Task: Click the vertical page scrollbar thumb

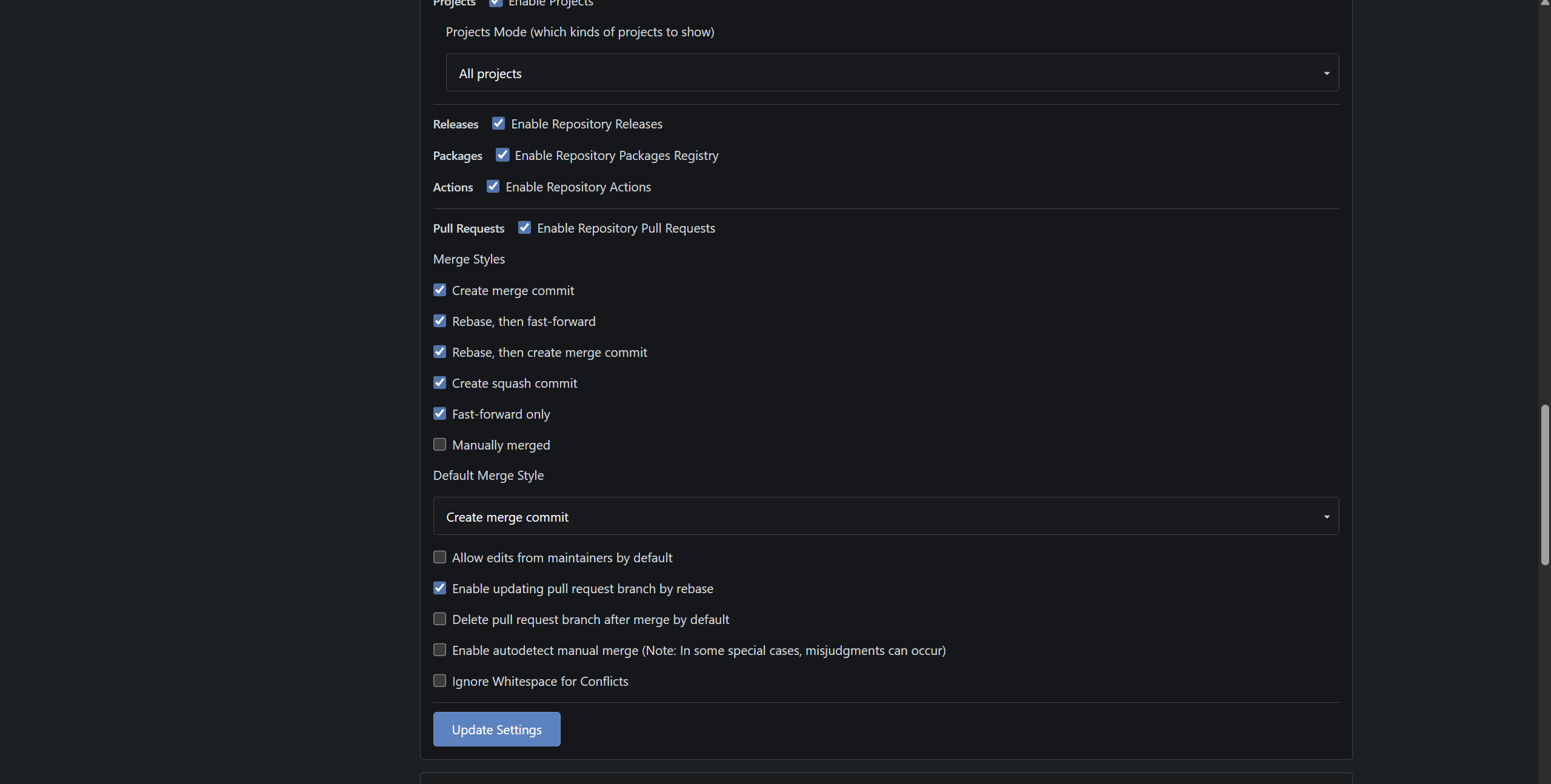Action: 1544,485
